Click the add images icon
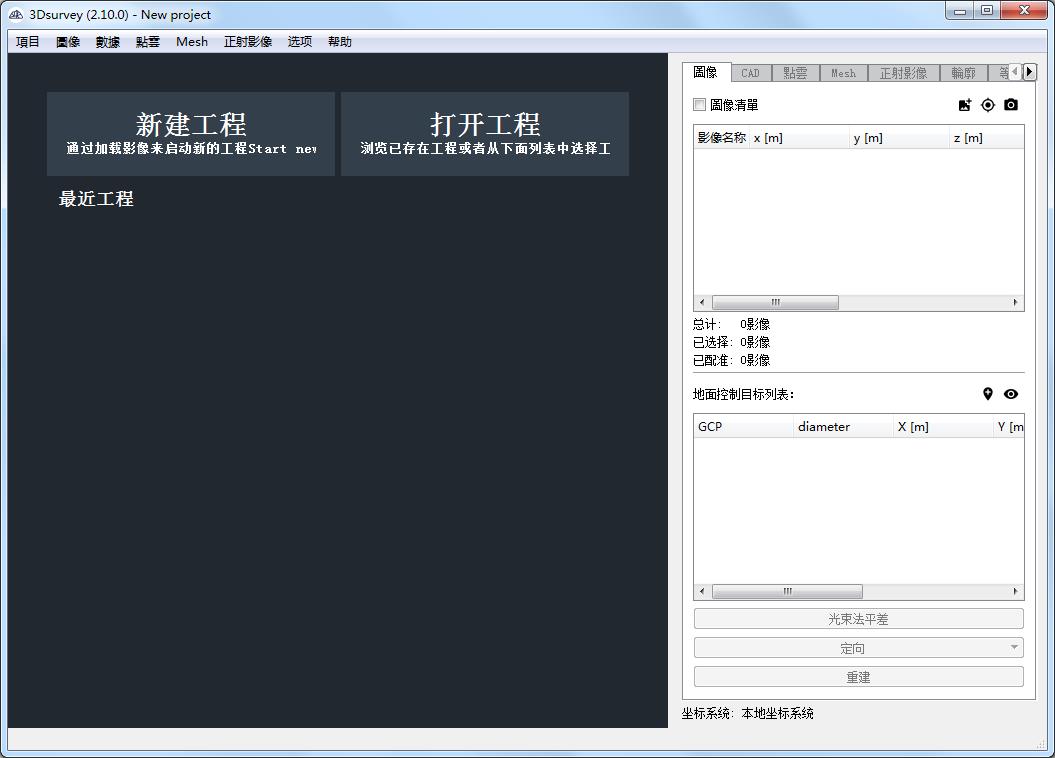The height and width of the screenshot is (758, 1055). 964,104
